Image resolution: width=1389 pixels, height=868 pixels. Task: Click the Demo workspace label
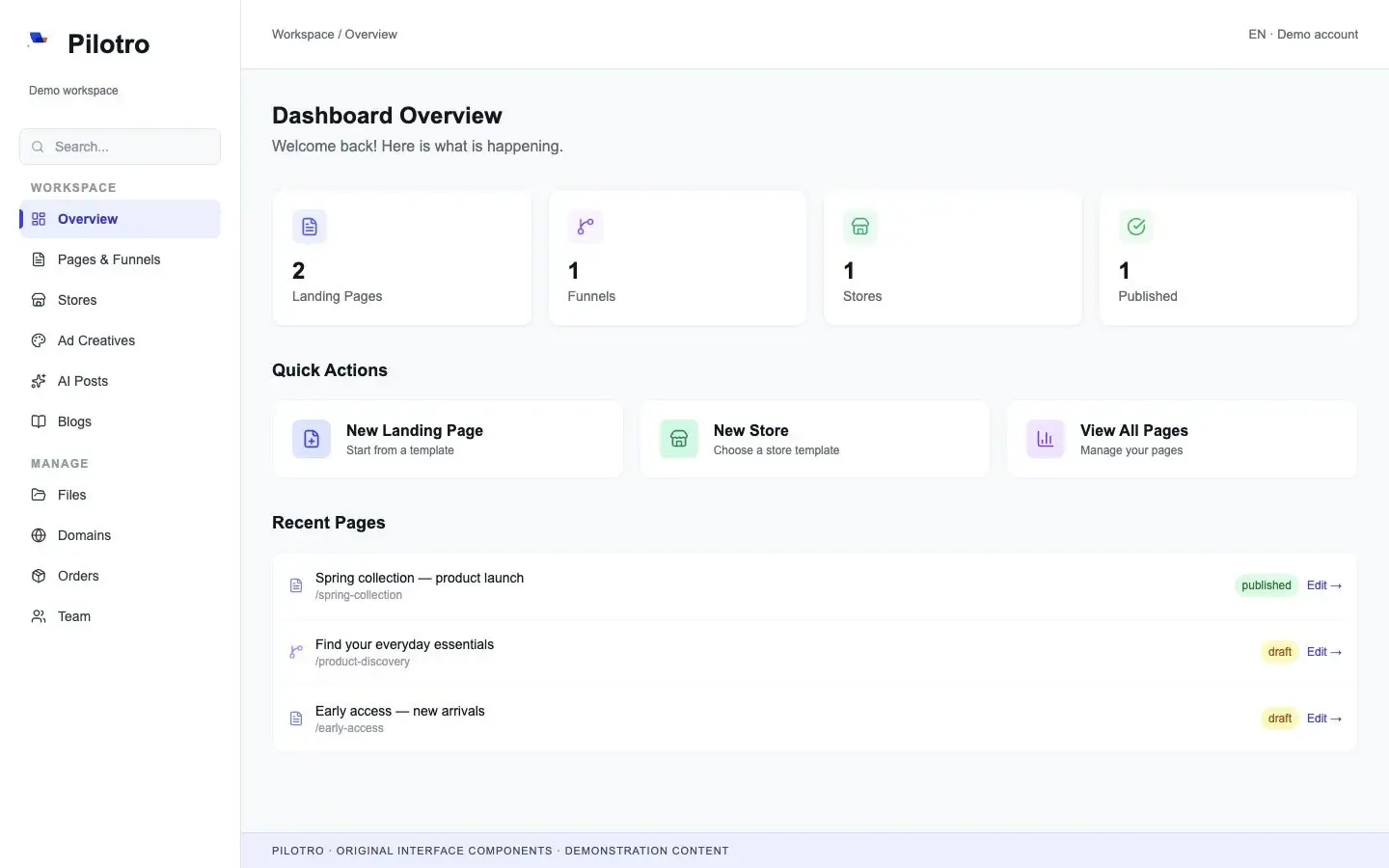click(73, 91)
